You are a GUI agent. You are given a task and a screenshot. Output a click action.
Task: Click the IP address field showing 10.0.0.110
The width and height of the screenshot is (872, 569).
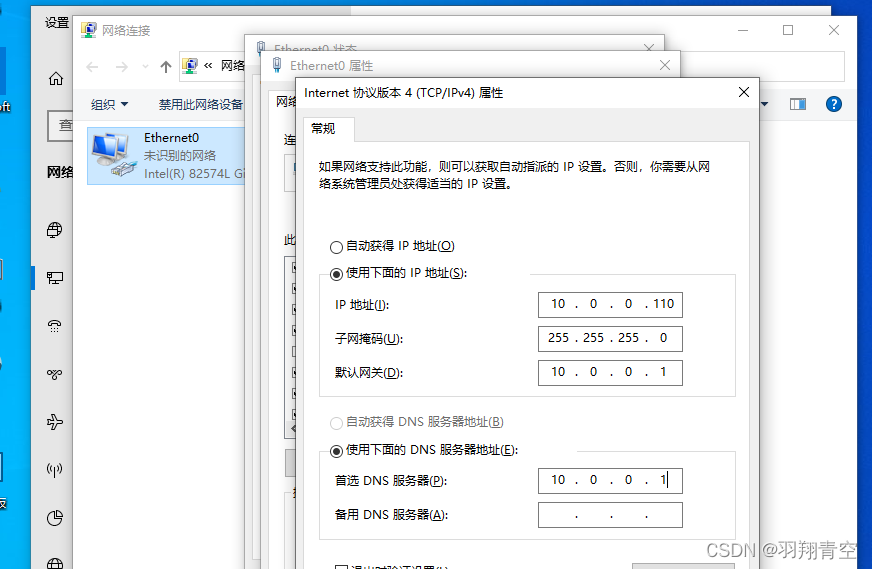click(610, 305)
